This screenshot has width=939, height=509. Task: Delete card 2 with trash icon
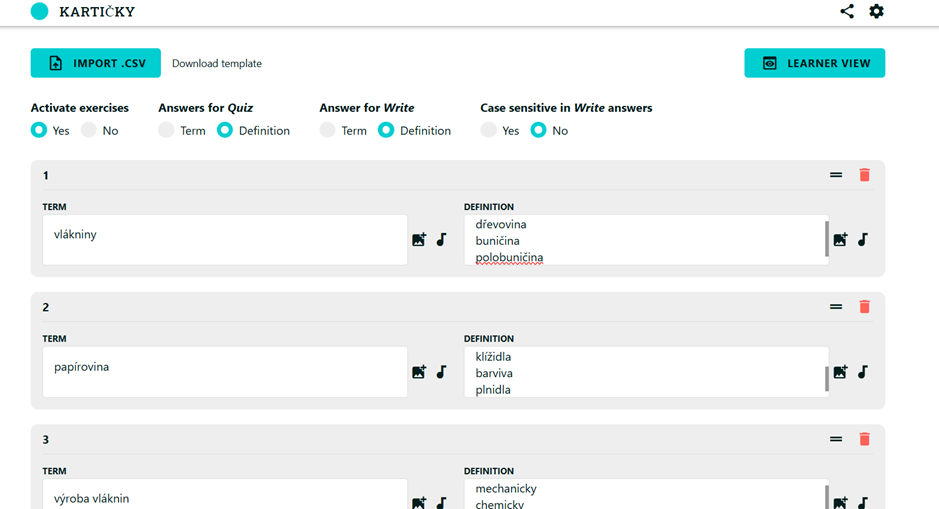tap(864, 307)
